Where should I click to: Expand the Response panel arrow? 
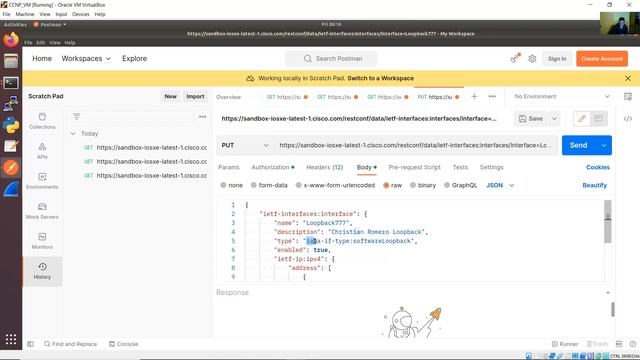click(x=608, y=293)
